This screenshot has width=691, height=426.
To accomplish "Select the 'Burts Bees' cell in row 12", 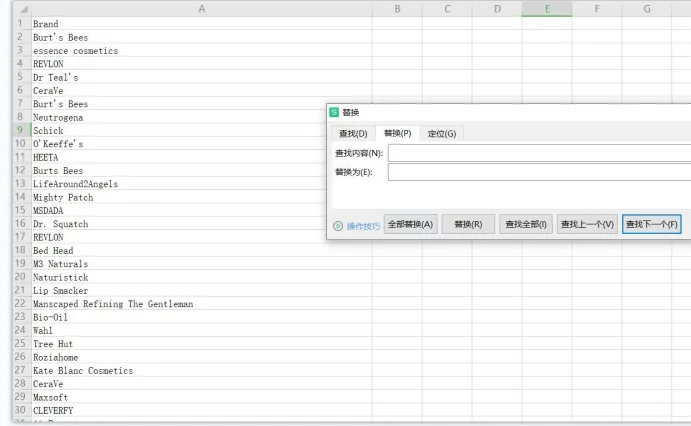I will point(178,170).
